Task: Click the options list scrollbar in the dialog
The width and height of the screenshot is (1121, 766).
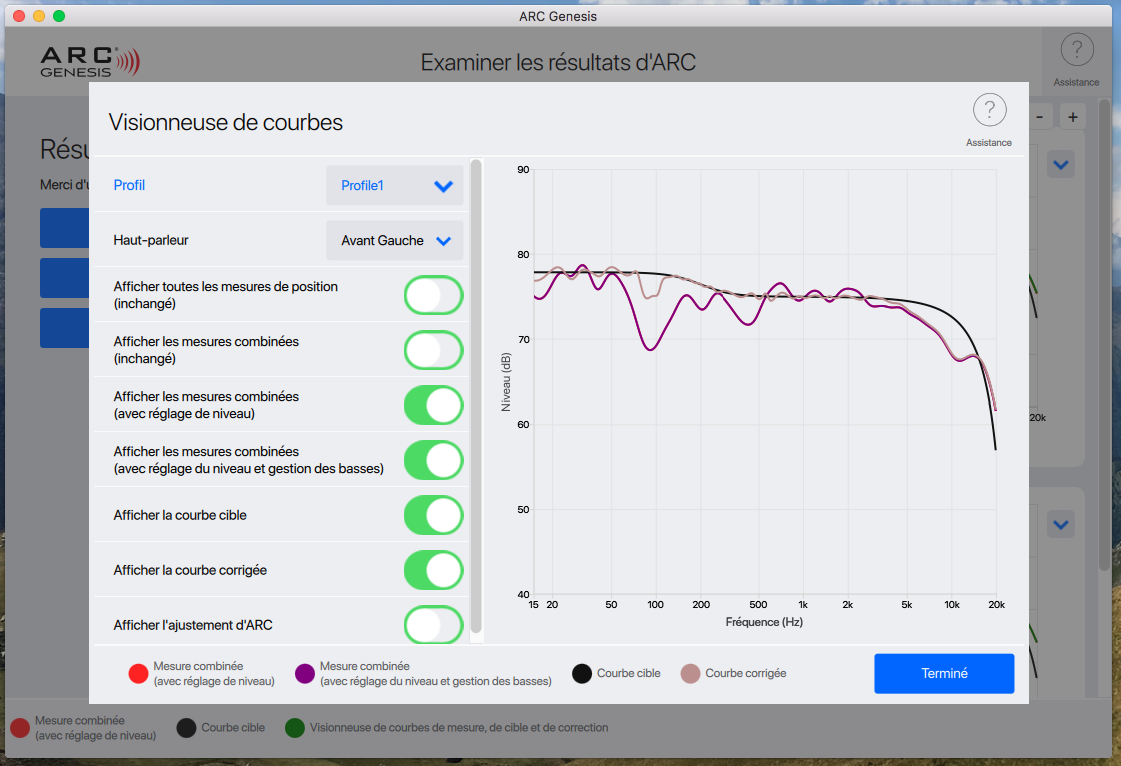Action: click(x=476, y=397)
